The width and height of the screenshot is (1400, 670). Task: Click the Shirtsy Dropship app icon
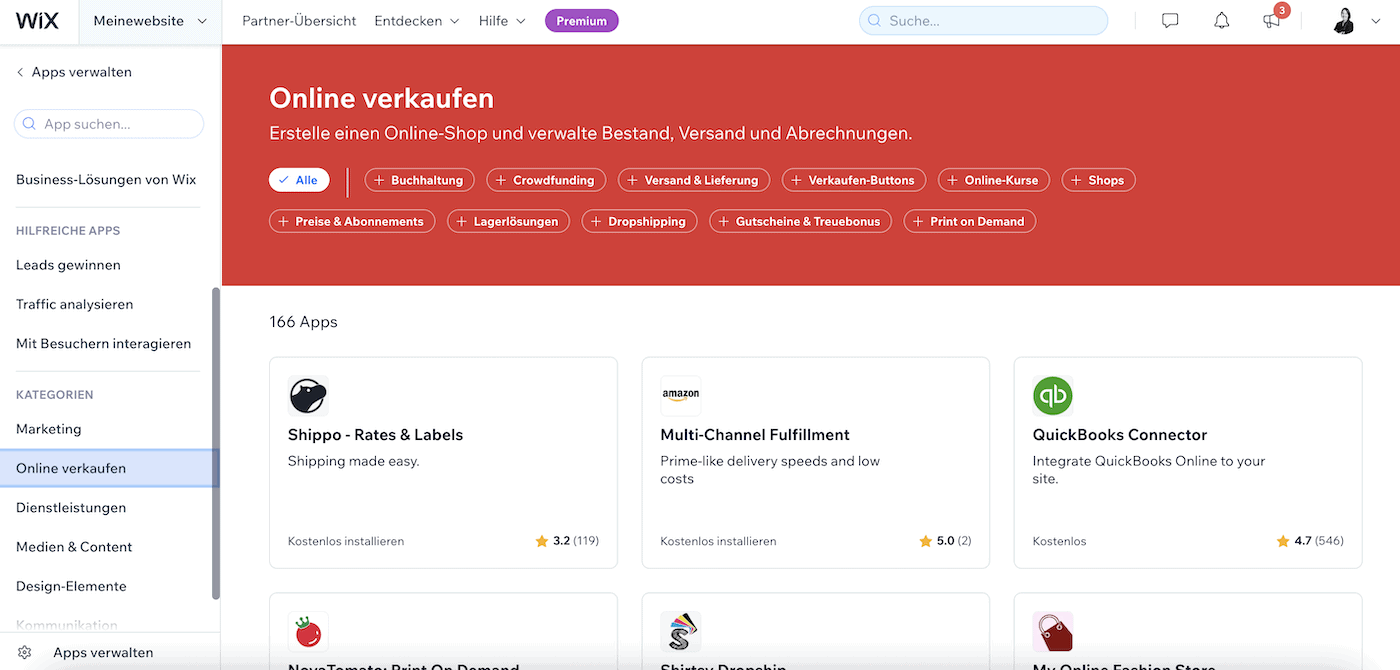tap(681, 632)
